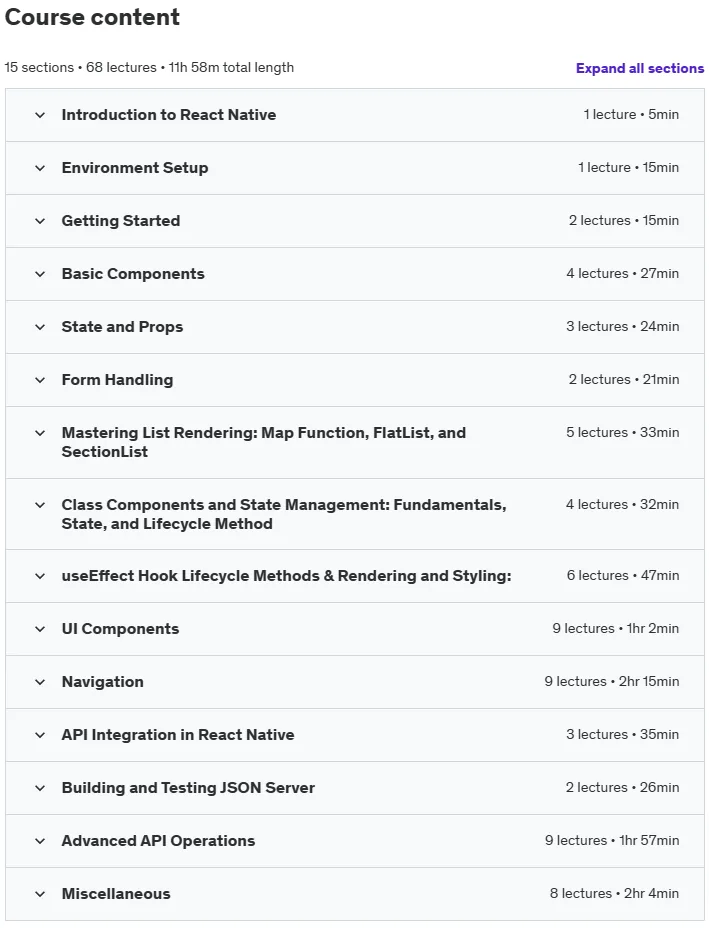The width and height of the screenshot is (709, 928).
Task: Click the chevron beside Class Components section
Action: coord(40,505)
